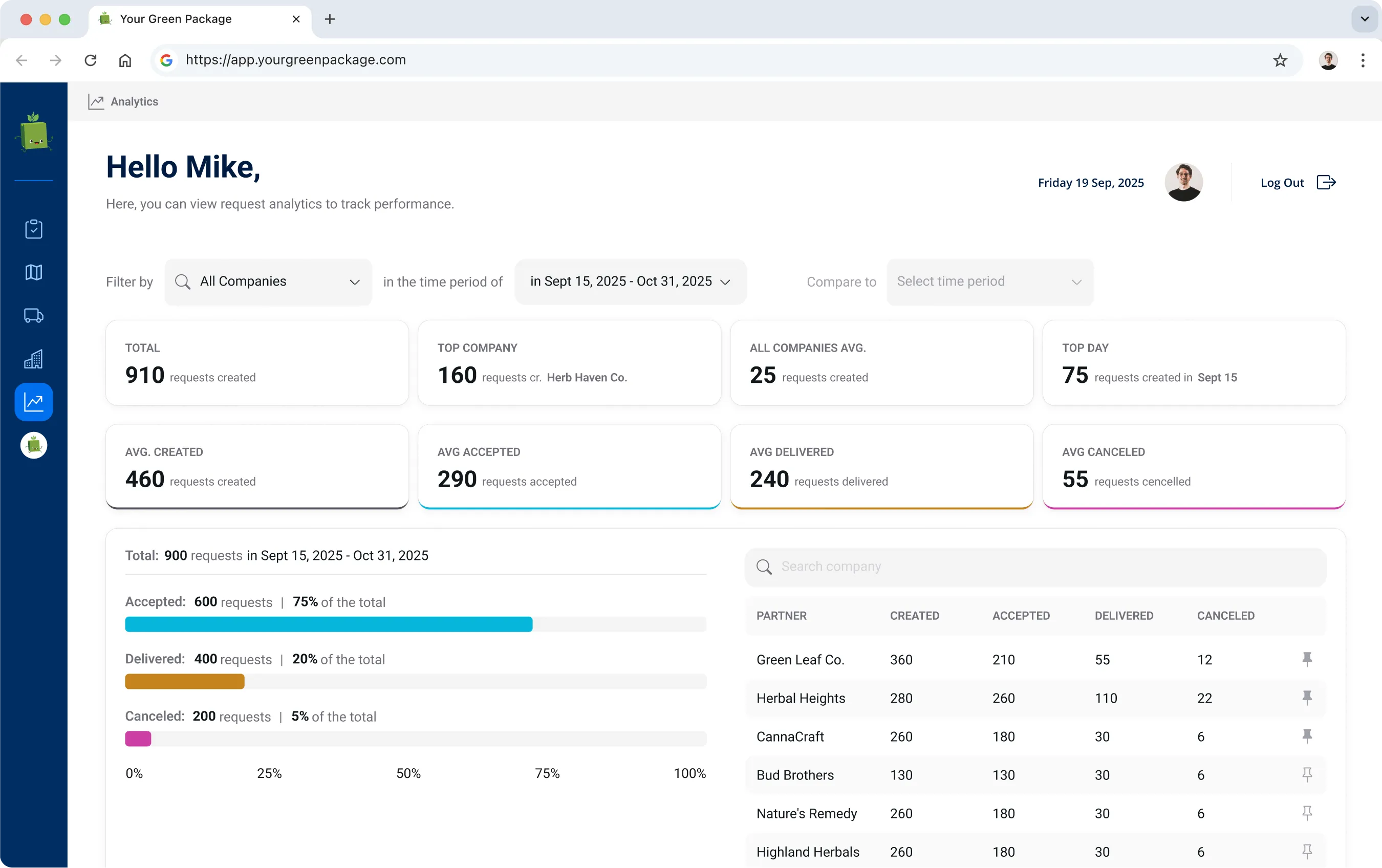Unpin Green Leaf Co. row
The width and height of the screenshot is (1382, 868).
coord(1307,659)
